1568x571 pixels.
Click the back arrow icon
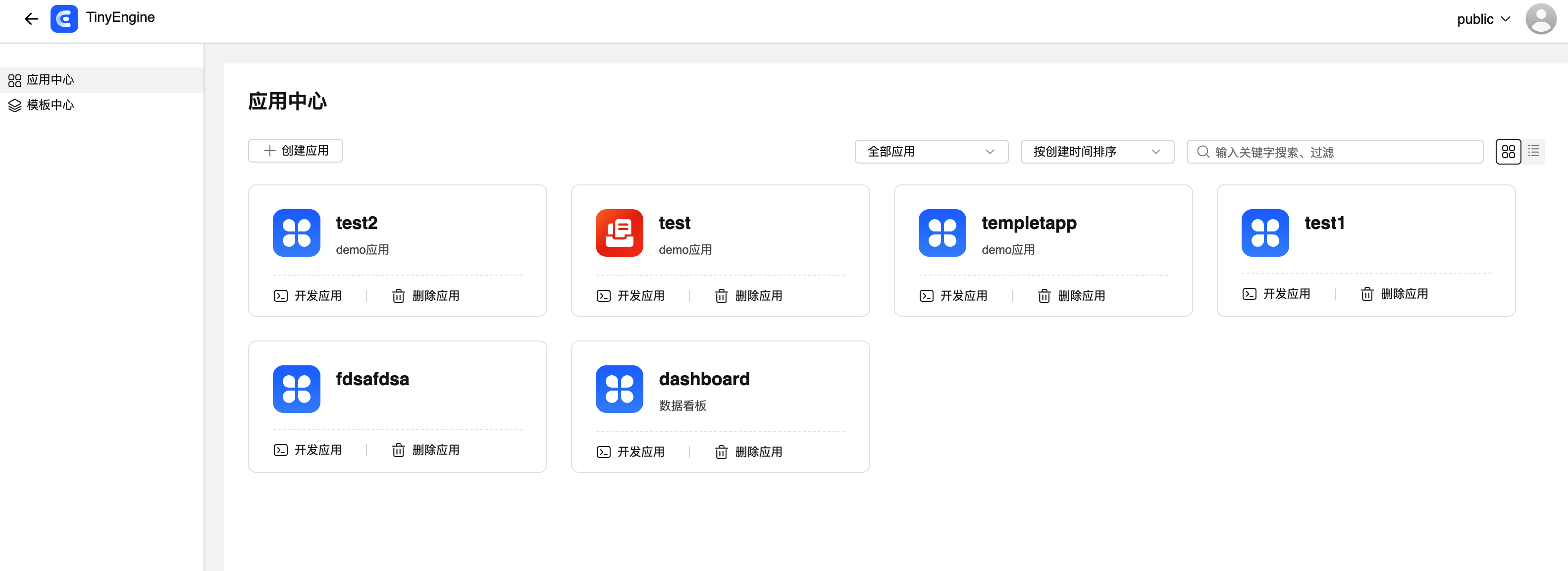[x=31, y=19]
